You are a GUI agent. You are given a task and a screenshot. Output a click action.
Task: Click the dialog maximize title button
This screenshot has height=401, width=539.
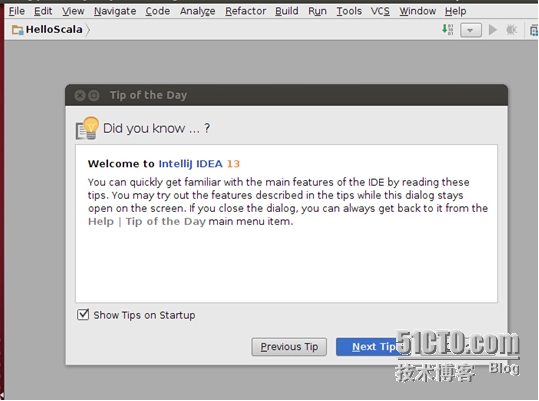[94, 95]
